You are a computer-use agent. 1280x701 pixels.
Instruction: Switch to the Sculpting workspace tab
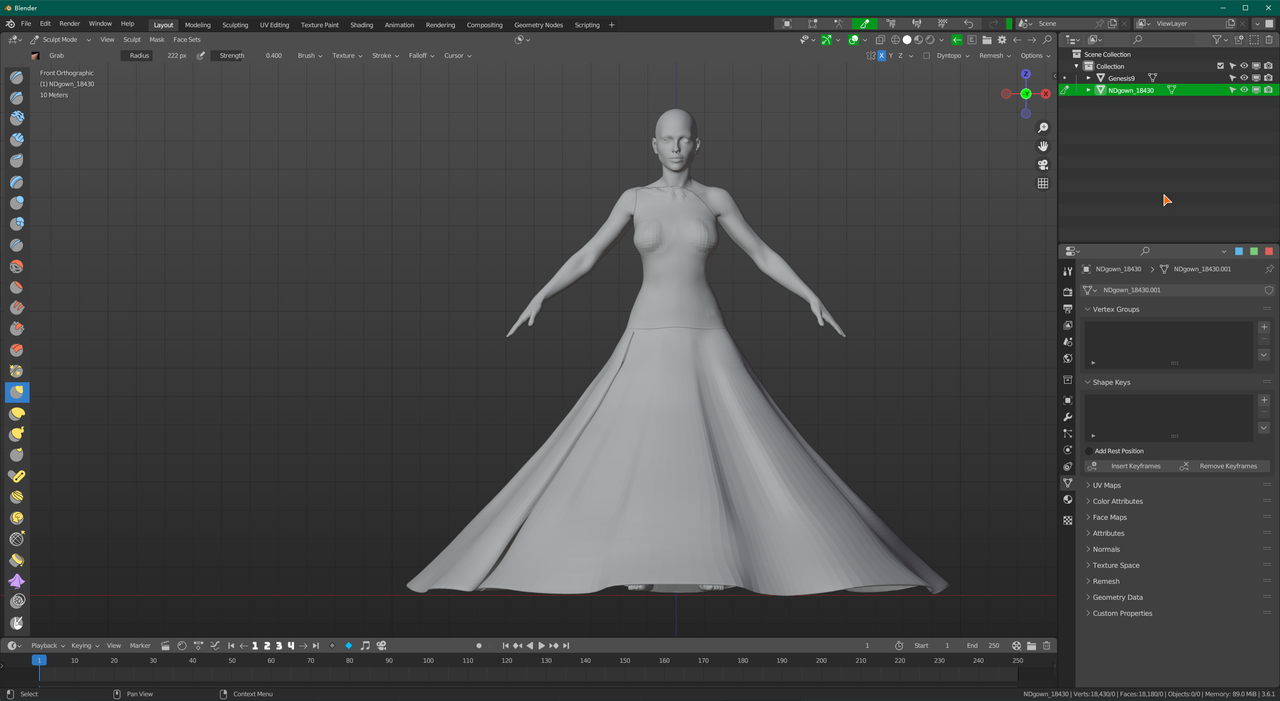pos(235,25)
